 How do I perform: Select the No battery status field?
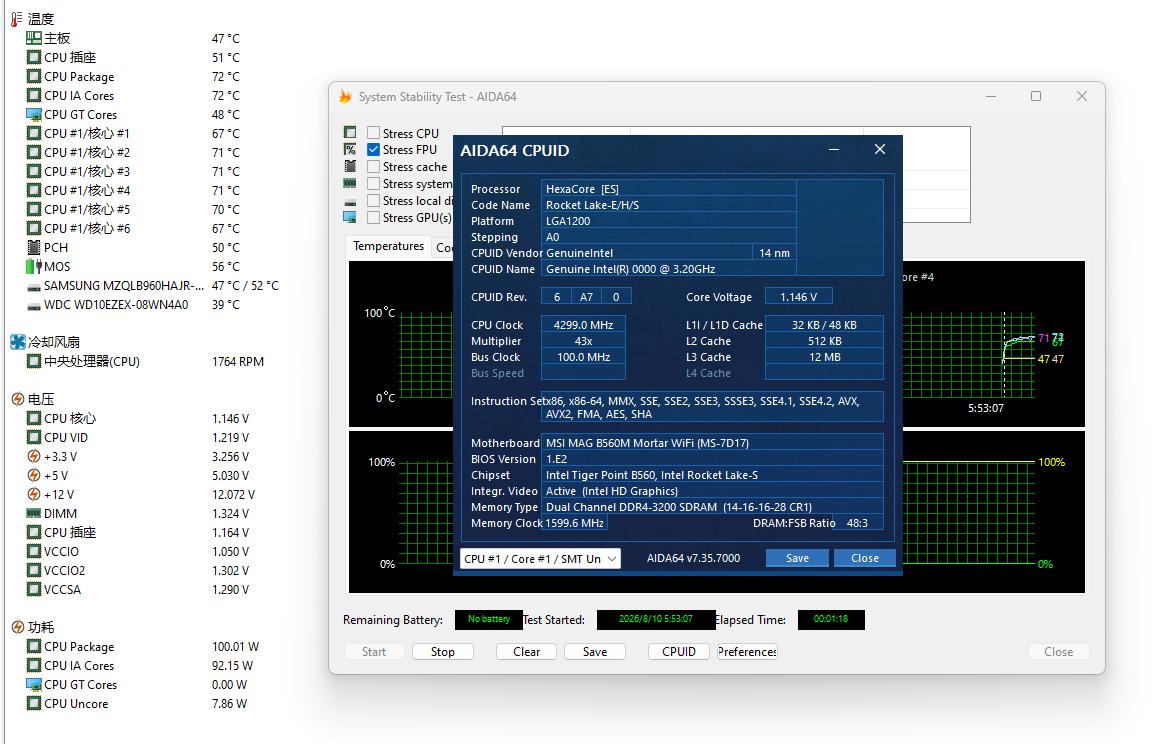pos(489,620)
